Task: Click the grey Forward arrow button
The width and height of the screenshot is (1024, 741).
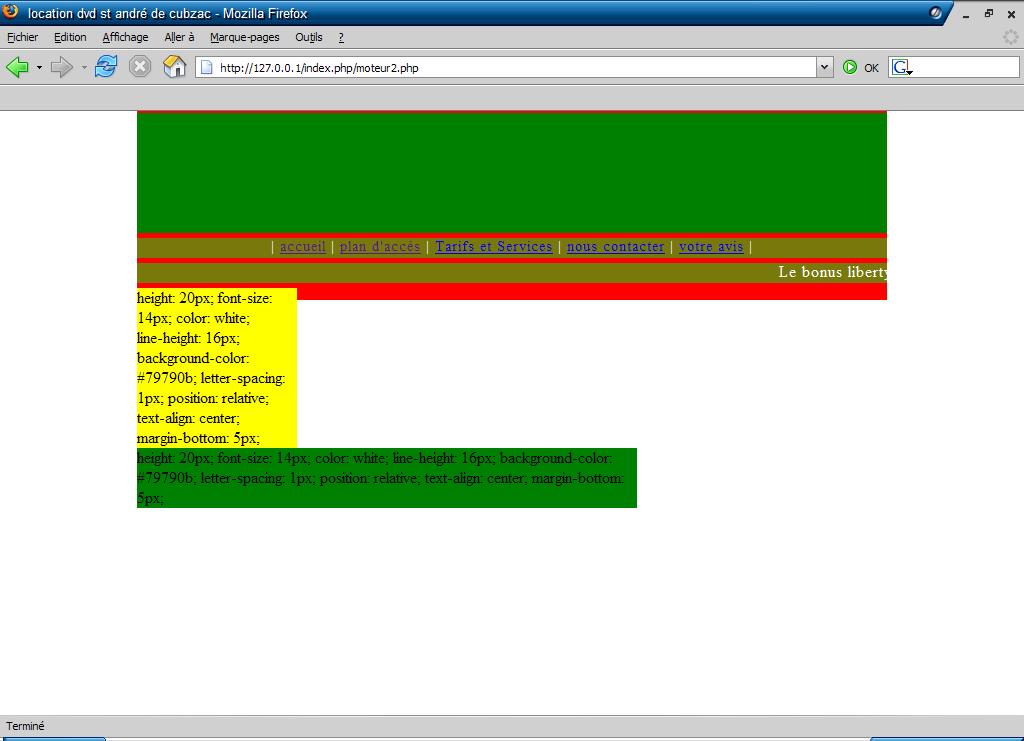Action: click(x=62, y=67)
